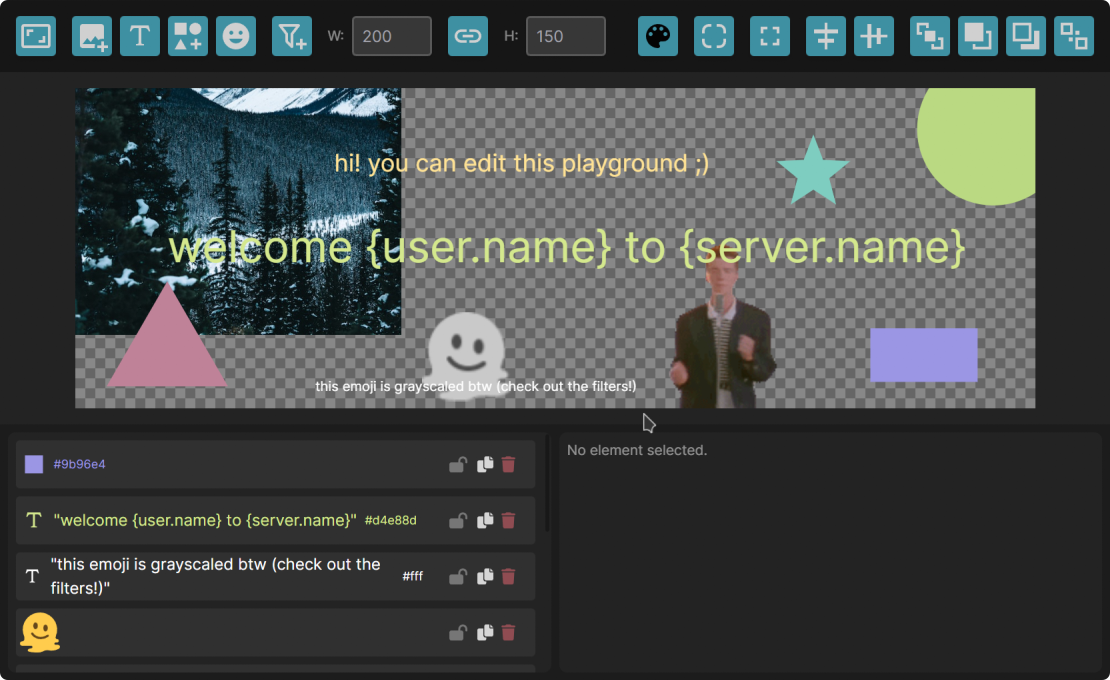Click inside the width input field
The width and height of the screenshot is (1110, 680).
[391, 35]
